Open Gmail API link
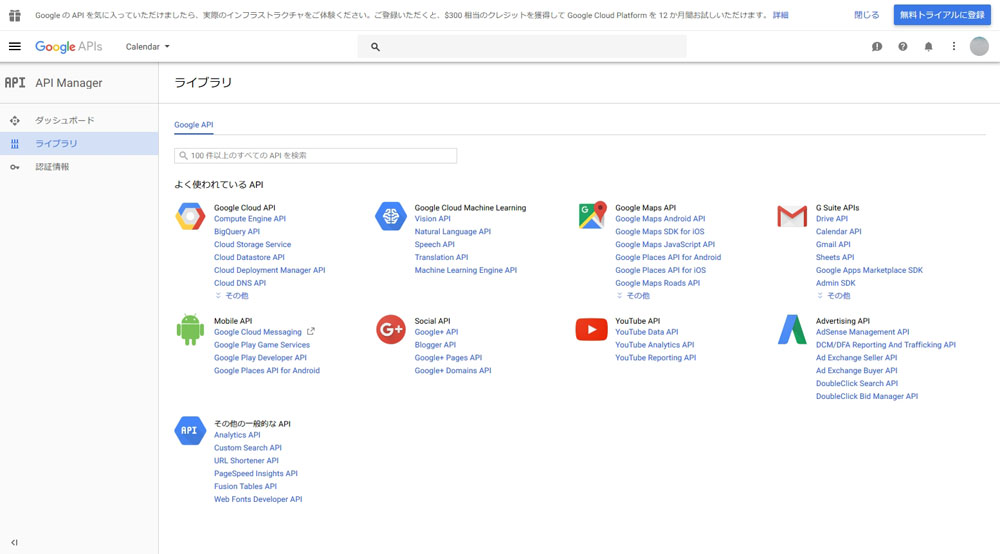 [x=833, y=244]
